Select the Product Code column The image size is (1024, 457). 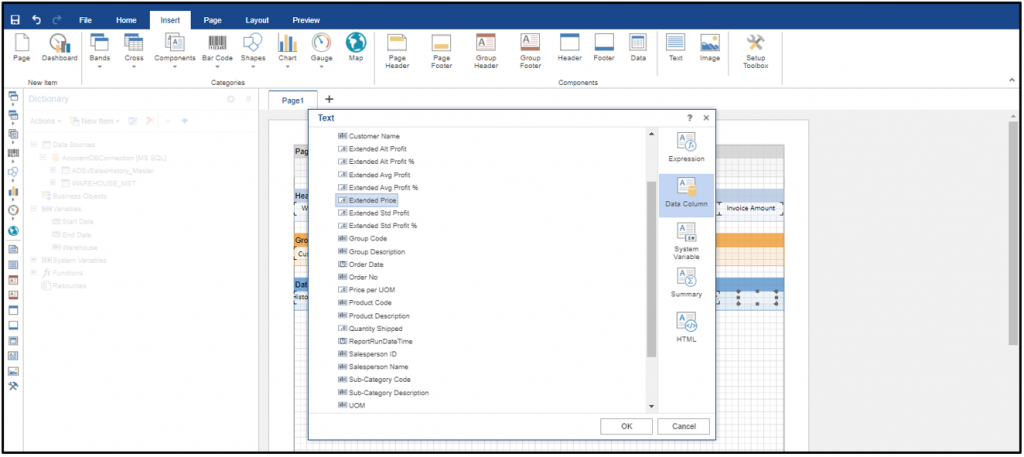pos(364,303)
